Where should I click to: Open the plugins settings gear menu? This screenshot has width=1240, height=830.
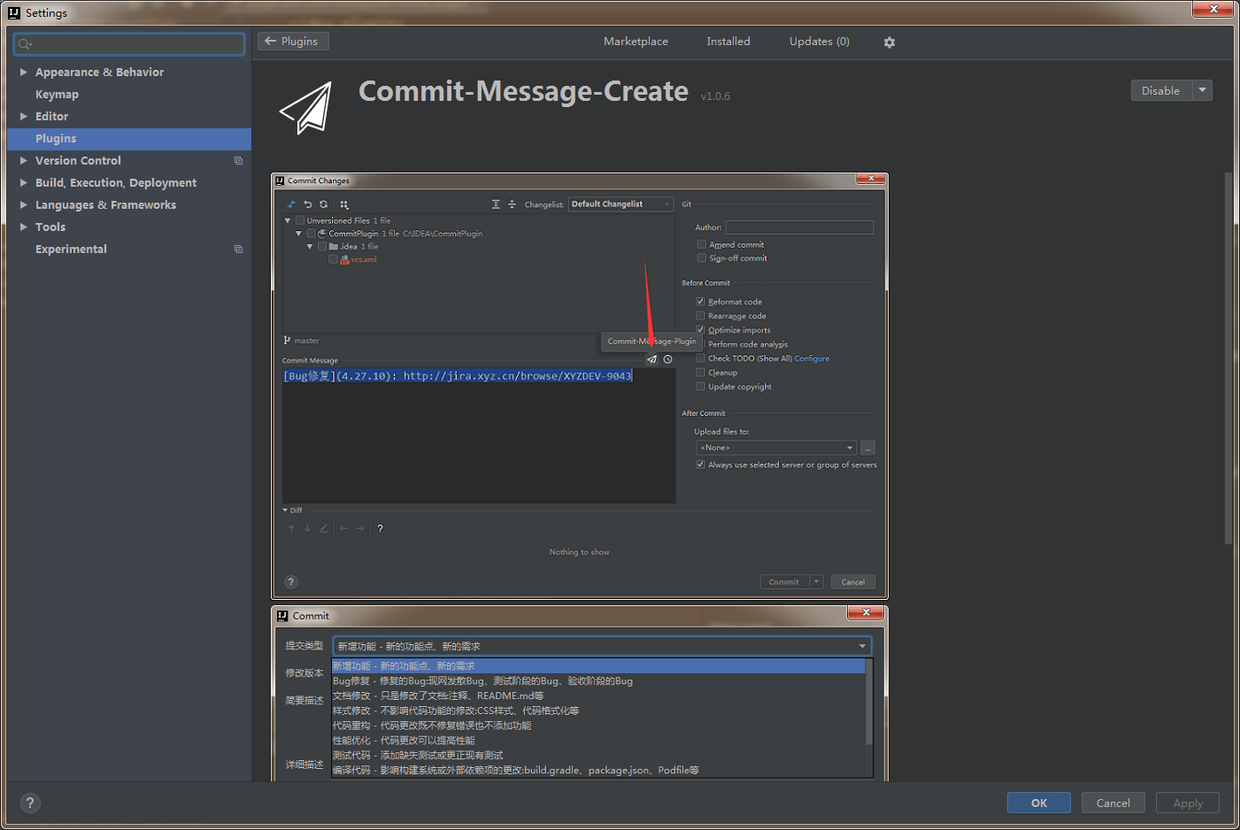click(x=889, y=42)
